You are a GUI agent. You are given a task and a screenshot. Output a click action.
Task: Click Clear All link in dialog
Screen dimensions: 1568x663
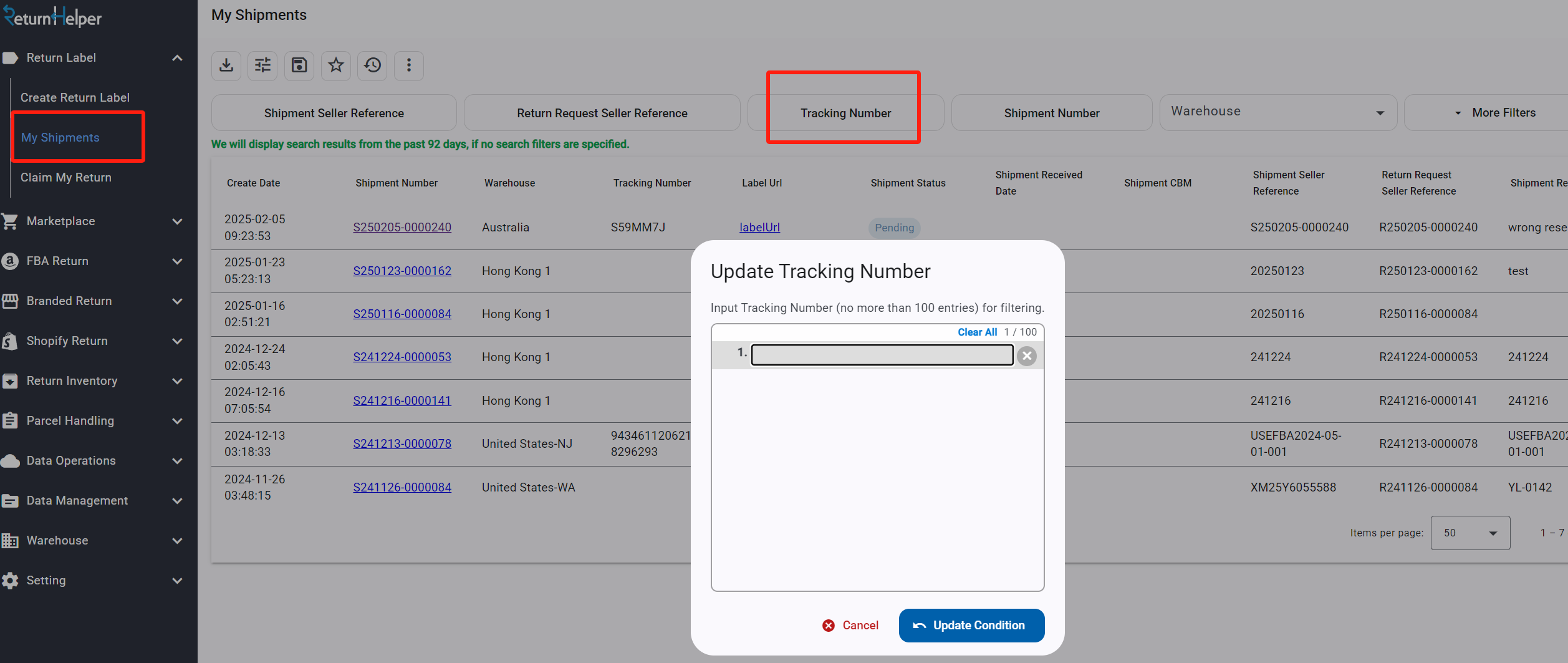click(x=977, y=332)
